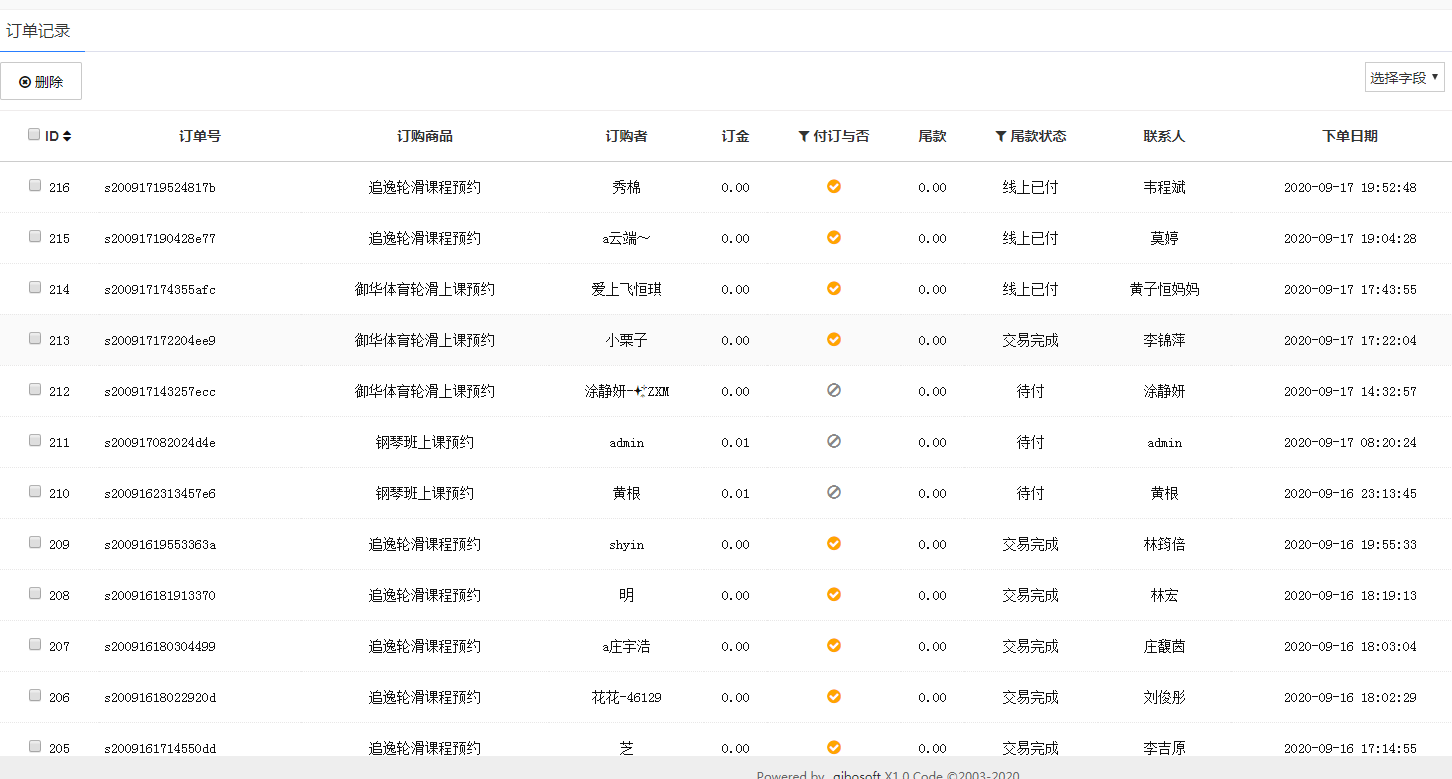Screen dimensions: 1452x779
Task: Check the box for order 216
Action: click(35, 185)
